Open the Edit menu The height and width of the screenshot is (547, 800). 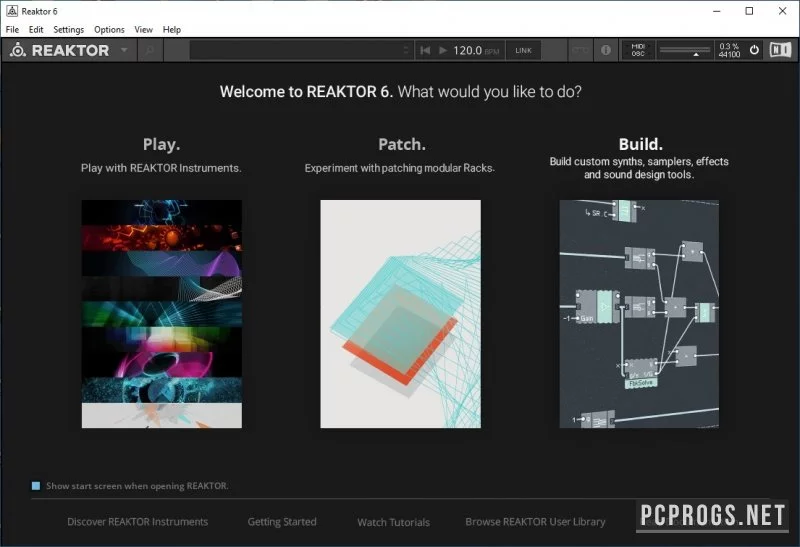click(x=36, y=30)
